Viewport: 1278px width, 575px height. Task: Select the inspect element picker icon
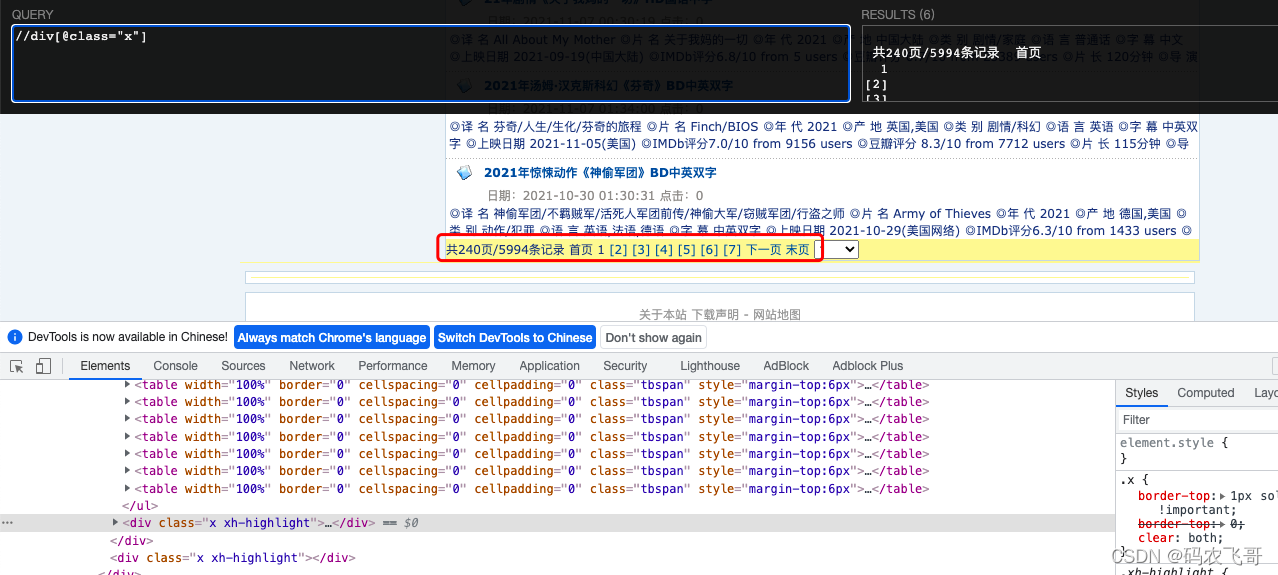(17, 367)
